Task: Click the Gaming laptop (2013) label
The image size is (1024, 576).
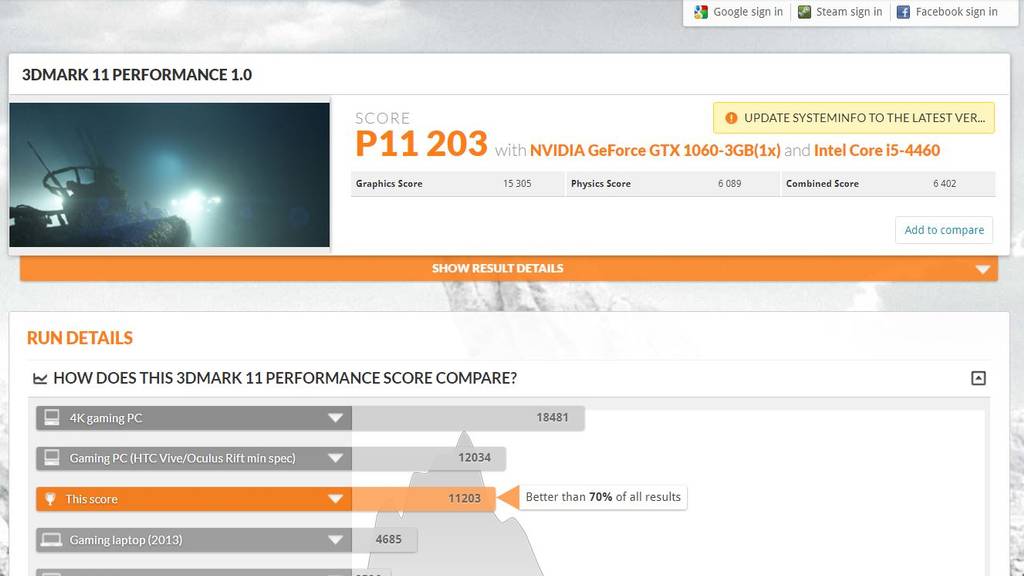Action: click(x=126, y=540)
